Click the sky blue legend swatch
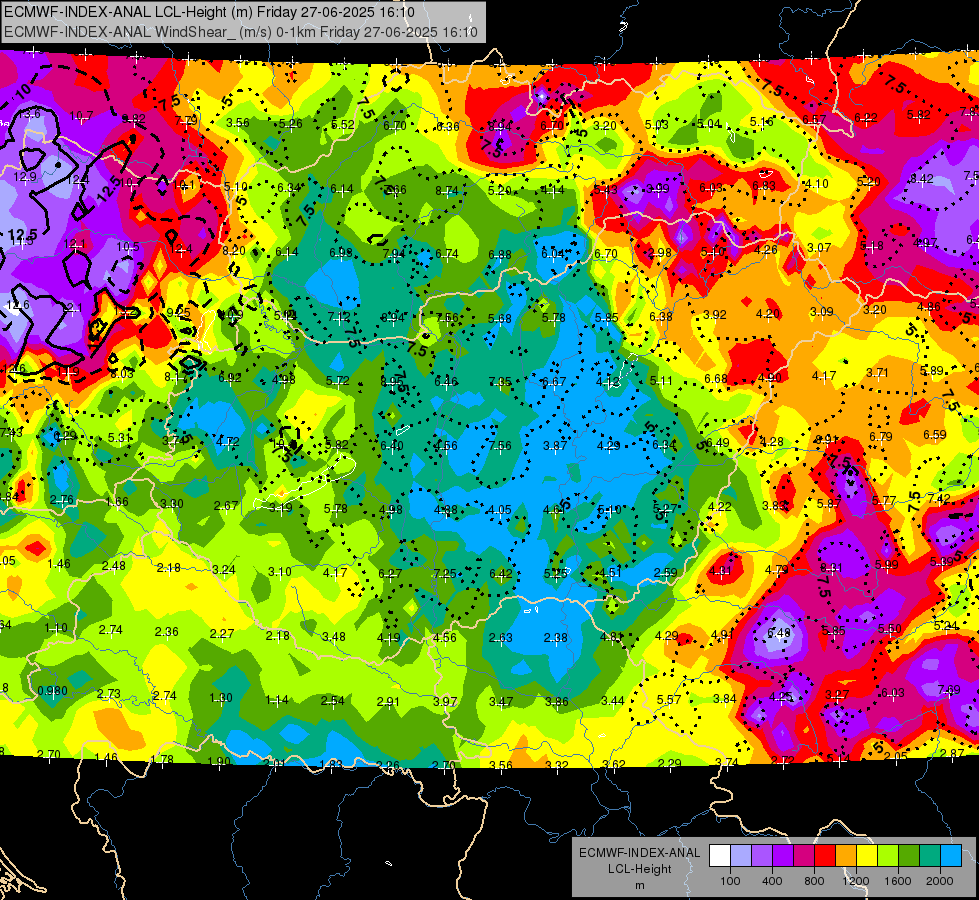This screenshot has height=900, width=979. tap(951, 856)
